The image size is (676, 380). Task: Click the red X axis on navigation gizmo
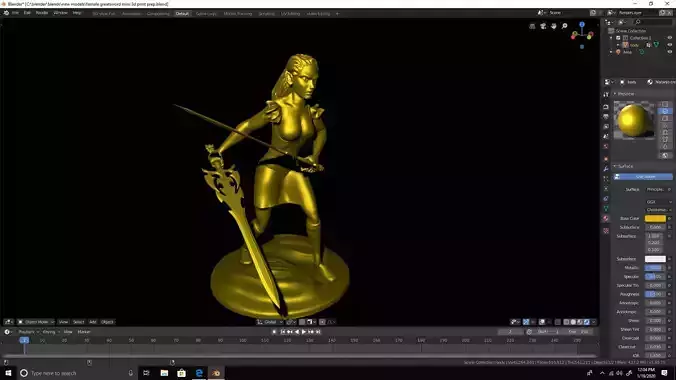(590, 35)
